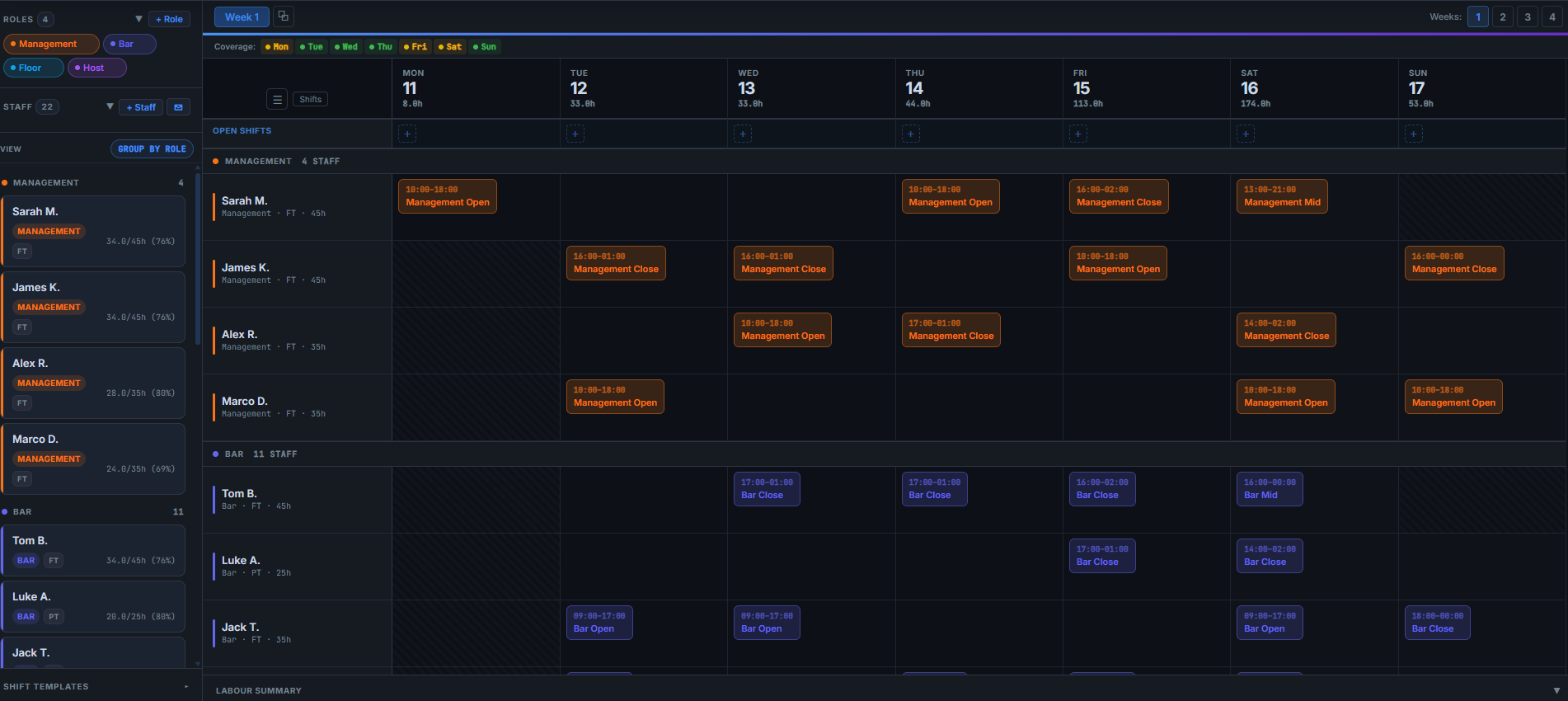Toggle Fri coverage chip

[415, 47]
